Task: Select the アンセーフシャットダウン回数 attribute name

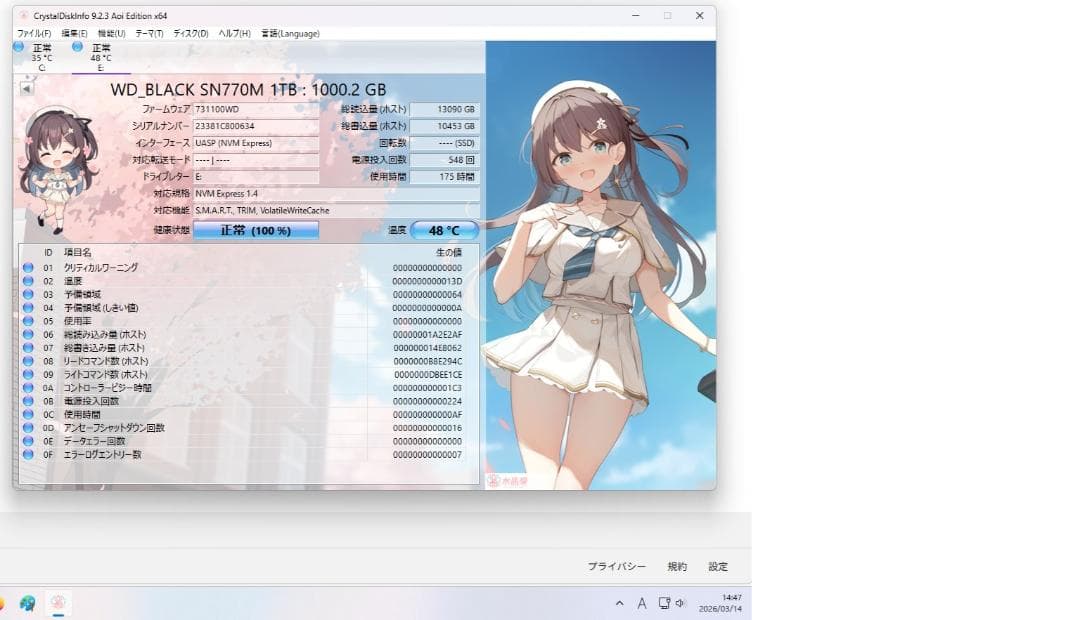Action: (114, 428)
